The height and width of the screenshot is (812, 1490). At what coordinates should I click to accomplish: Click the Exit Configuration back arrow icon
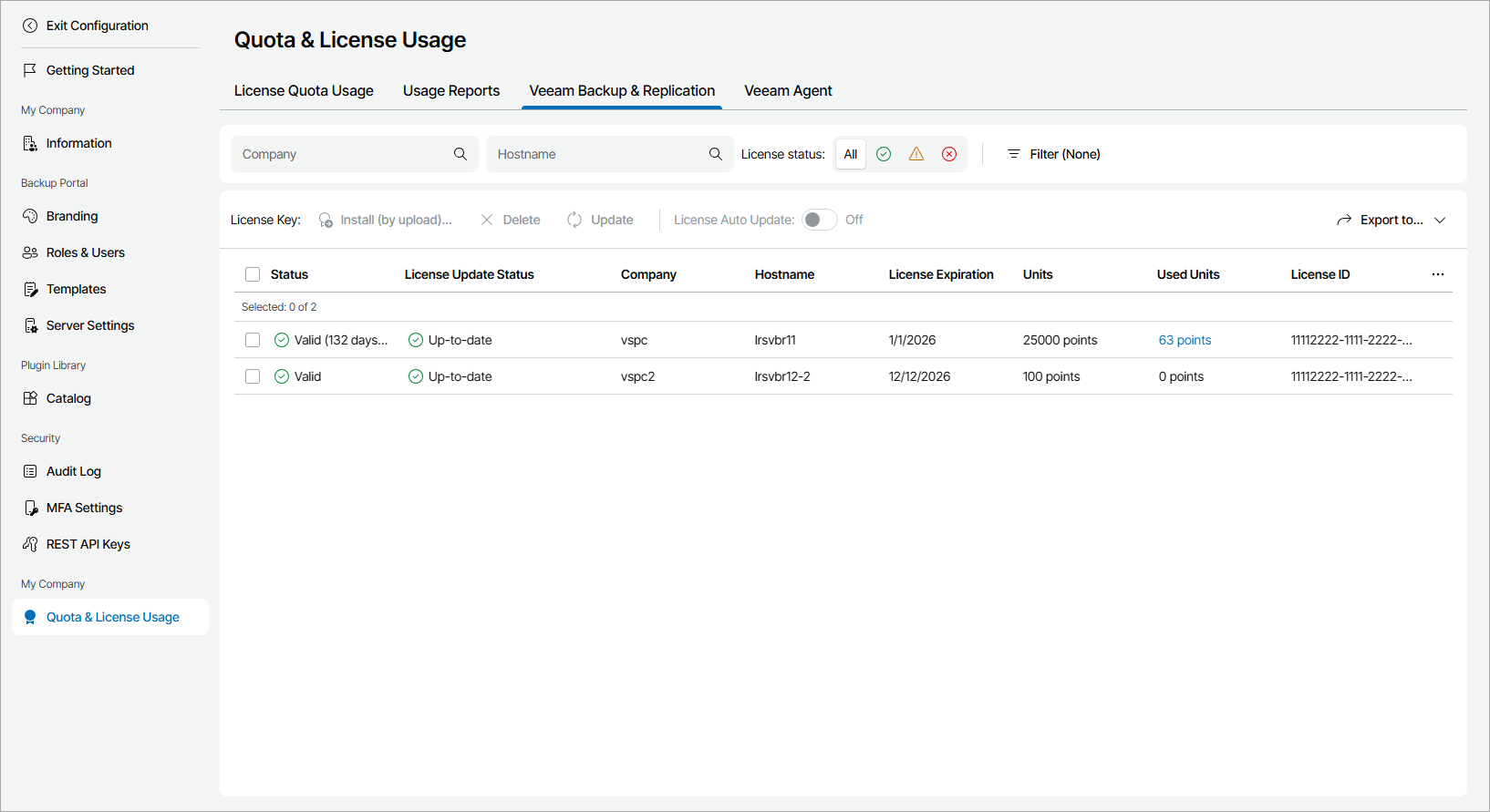click(x=30, y=26)
